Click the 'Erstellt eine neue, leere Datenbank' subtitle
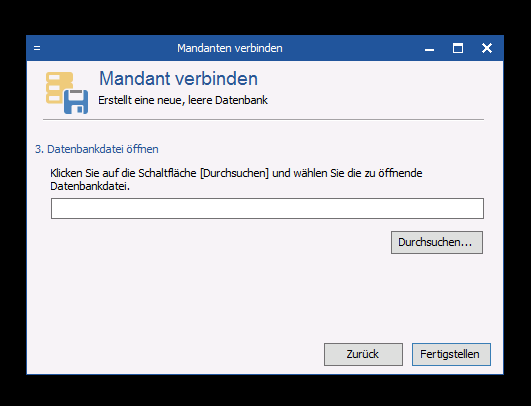531x406 pixels. click(183, 100)
